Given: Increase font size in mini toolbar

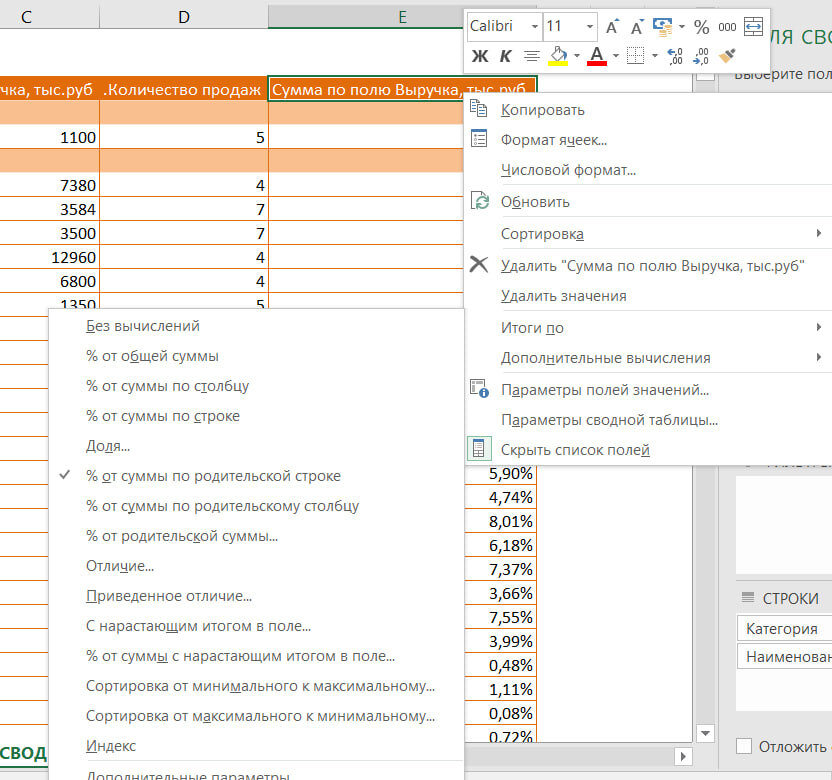Looking at the screenshot, I should (612, 27).
